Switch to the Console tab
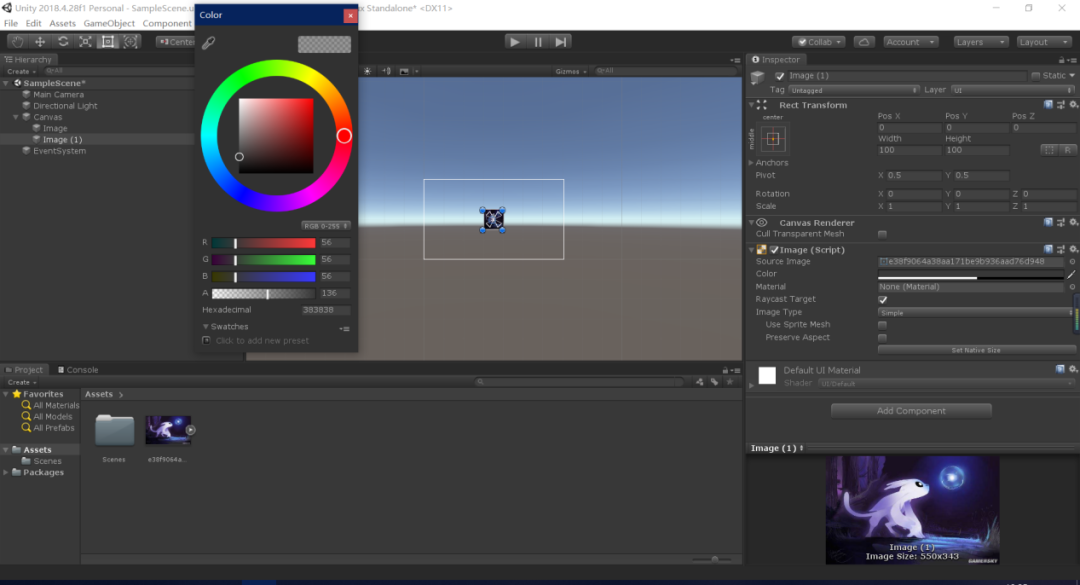Image resolution: width=1080 pixels, height=585 pixels. [x=78, y=370]
